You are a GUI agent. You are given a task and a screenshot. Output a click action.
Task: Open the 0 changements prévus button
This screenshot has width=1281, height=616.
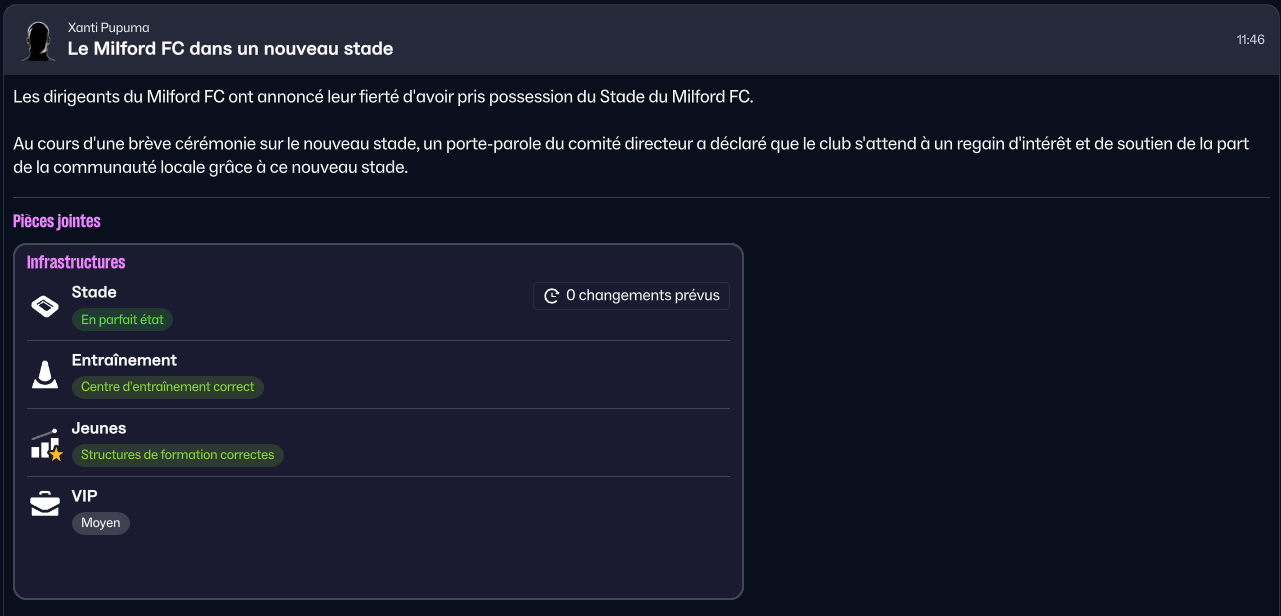(631, 296)
